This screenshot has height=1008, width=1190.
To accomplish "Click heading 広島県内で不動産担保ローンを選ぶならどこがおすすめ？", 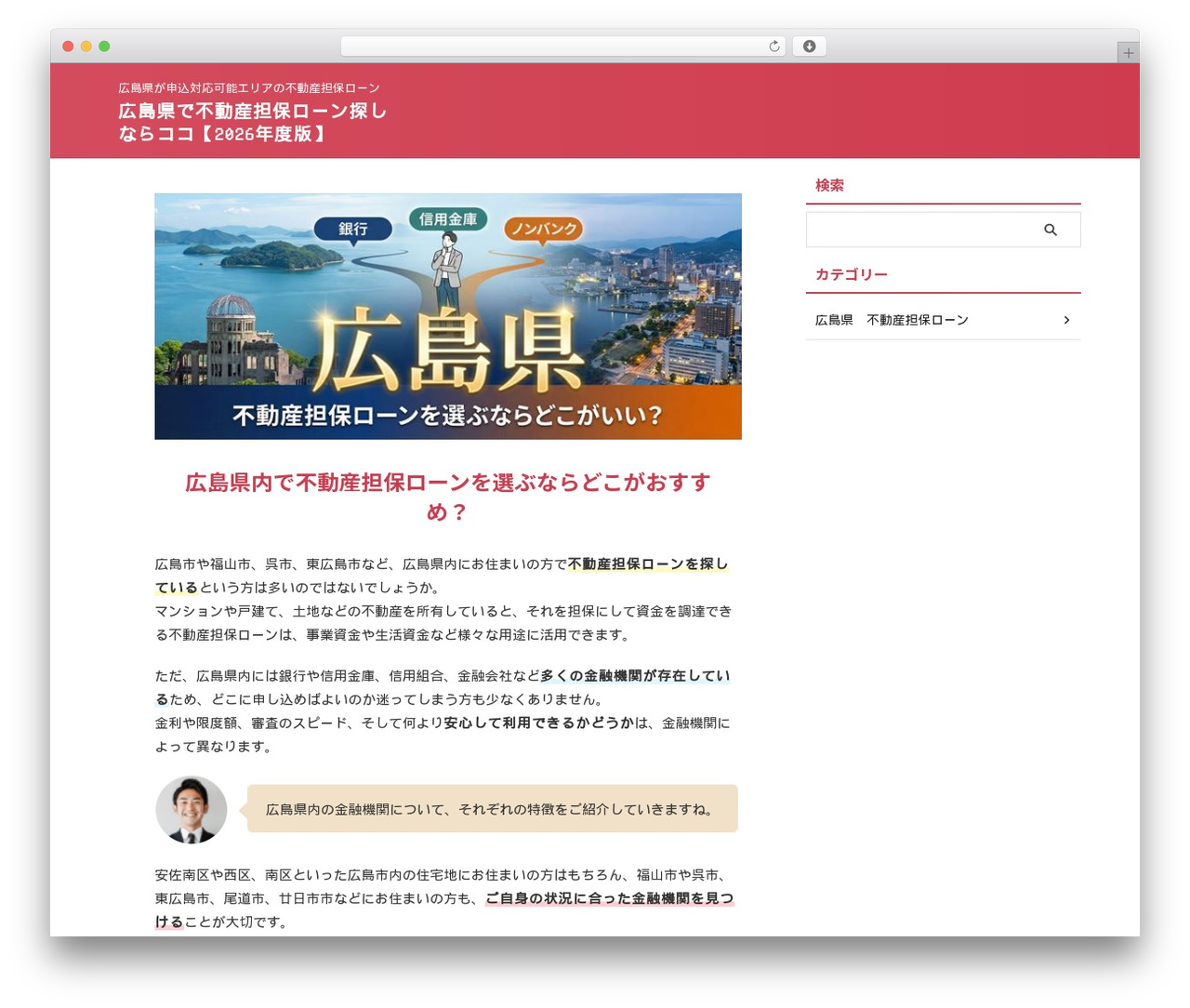I will pyautogui.click(x=448, y=497).
